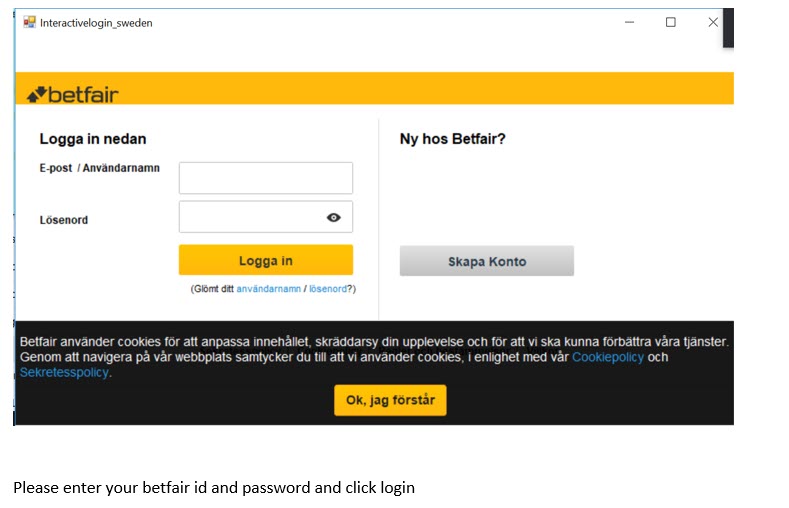The width and height of the screenshot is (789, 508).
Task: Click the Logga in nedan heading
Action: 93,139
